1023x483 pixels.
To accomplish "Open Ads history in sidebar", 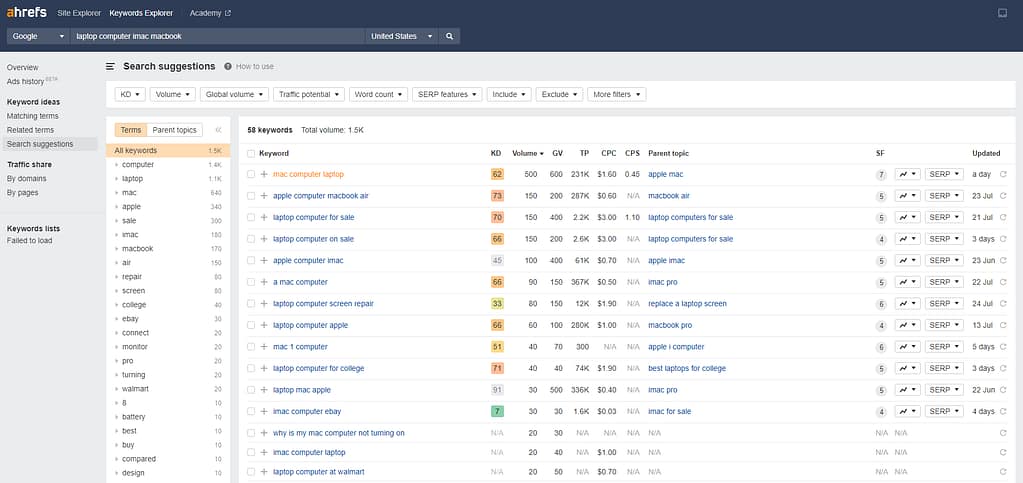I will tap(32, 82).
